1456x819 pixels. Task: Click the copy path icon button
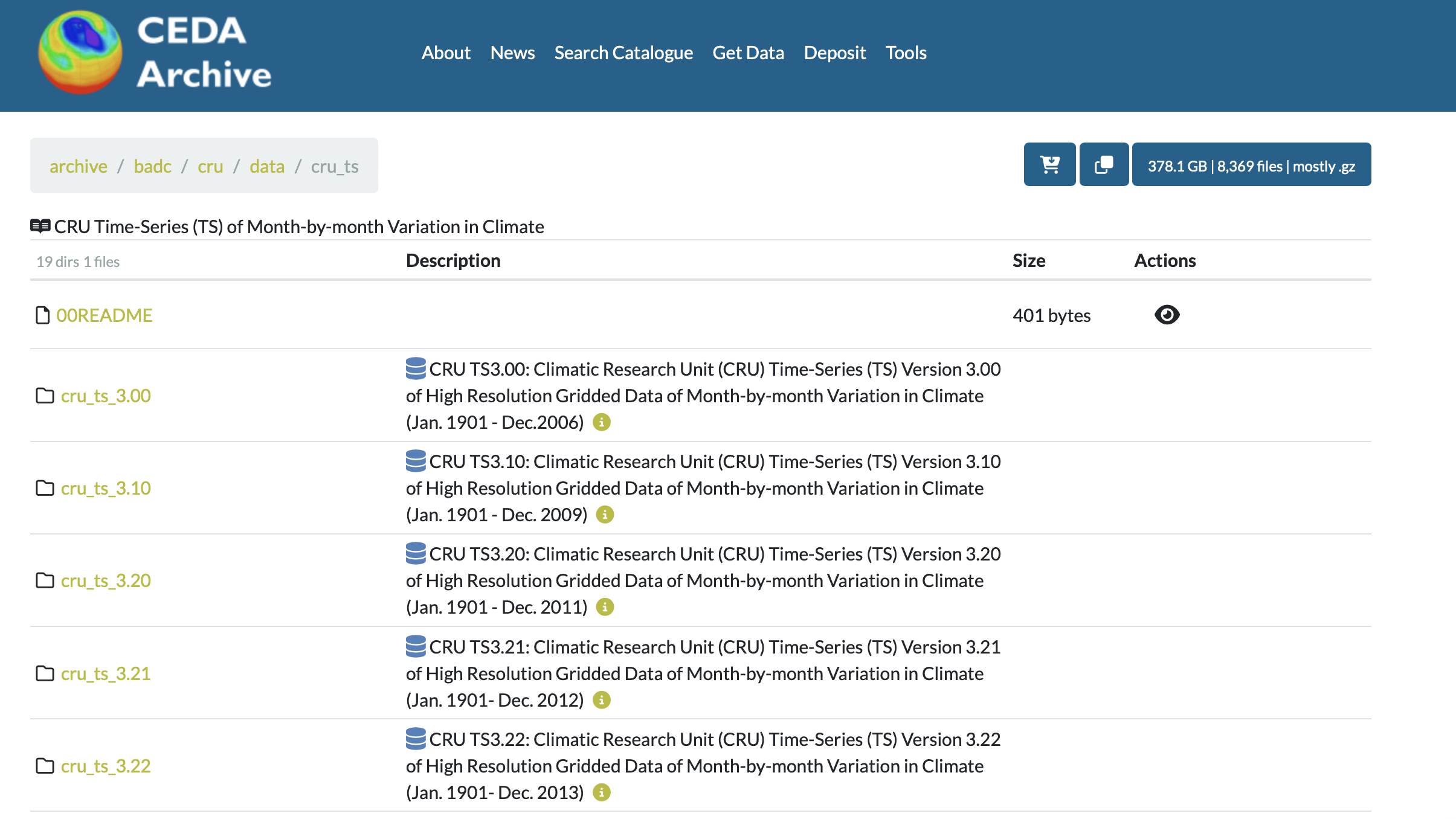(1104, 164)
